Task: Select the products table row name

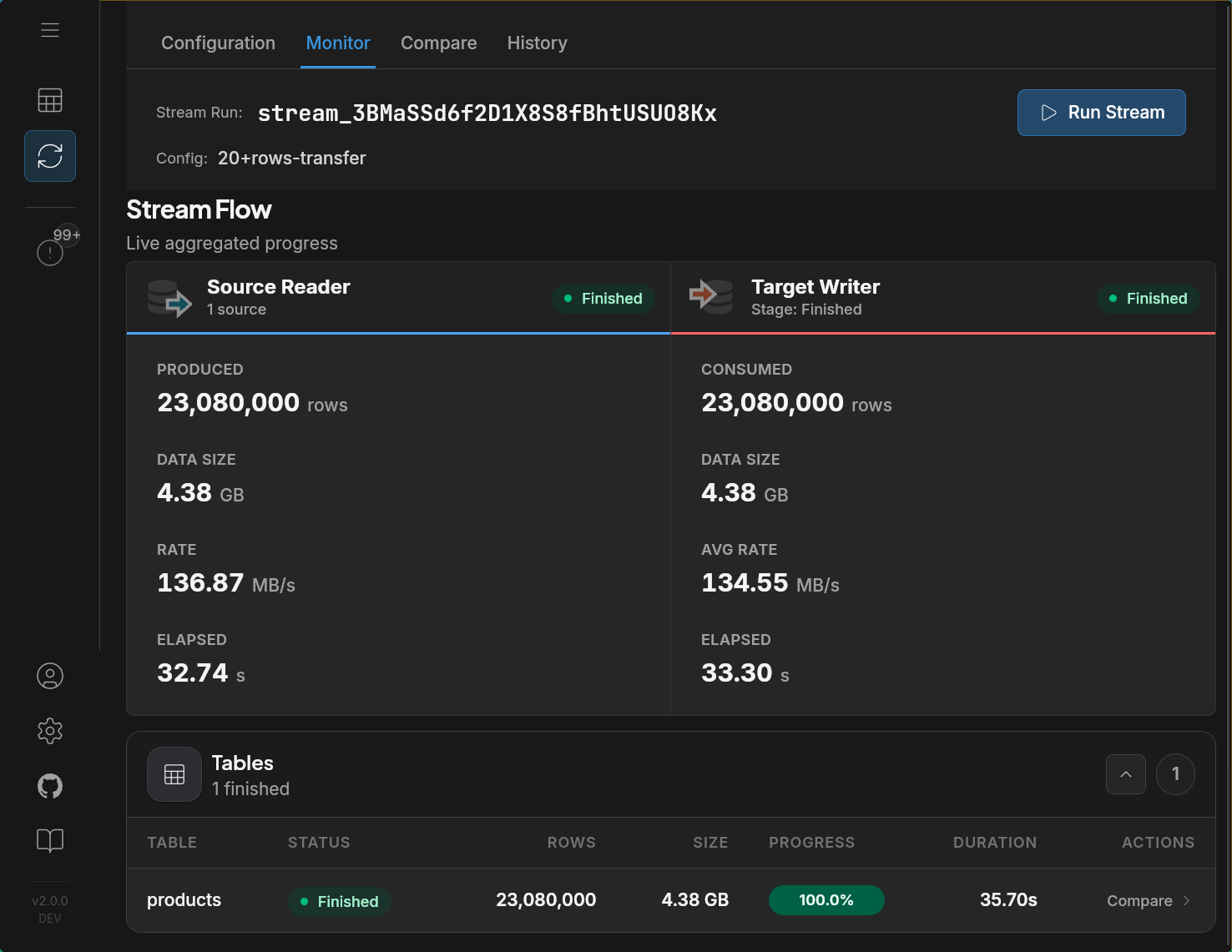Action: [184, 900]
